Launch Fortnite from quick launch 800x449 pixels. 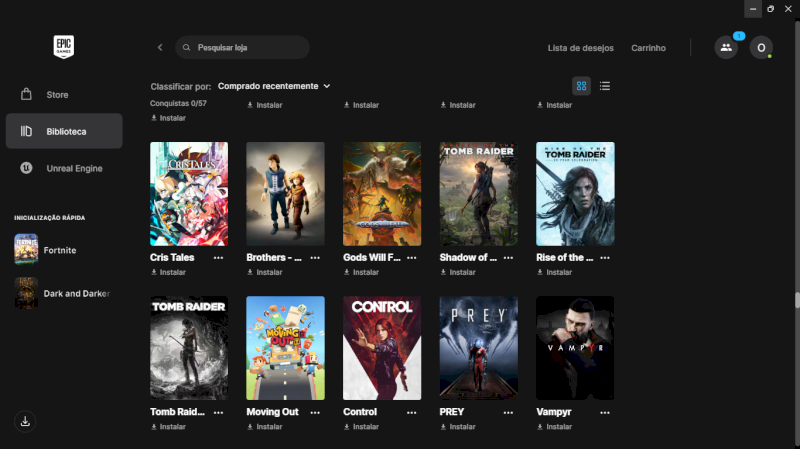click(x=60, y=250)
